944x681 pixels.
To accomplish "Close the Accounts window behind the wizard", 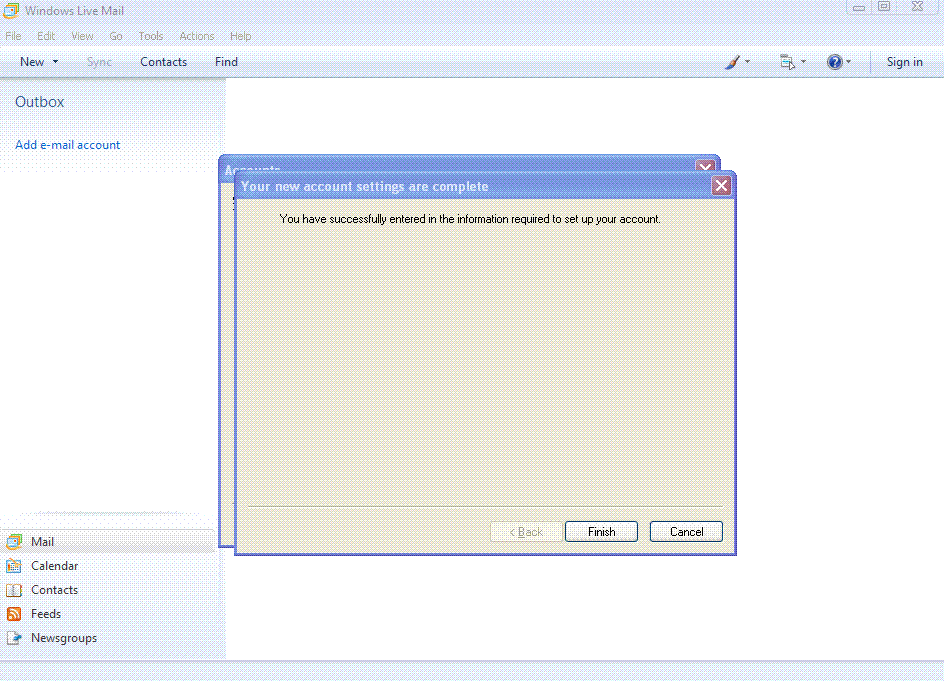I will point(705,166).
